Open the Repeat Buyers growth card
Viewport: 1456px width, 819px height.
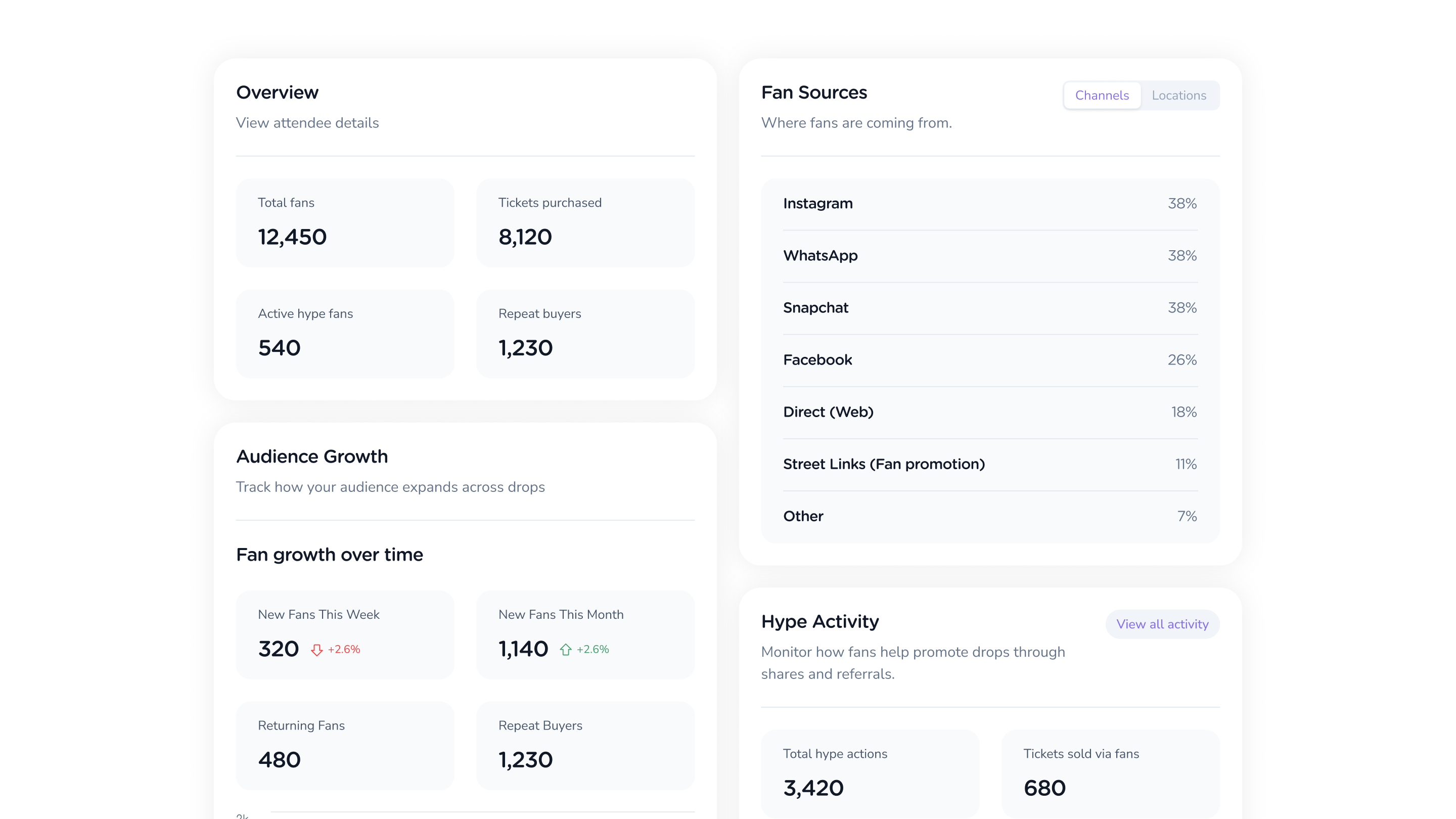(x=585, y=746)
